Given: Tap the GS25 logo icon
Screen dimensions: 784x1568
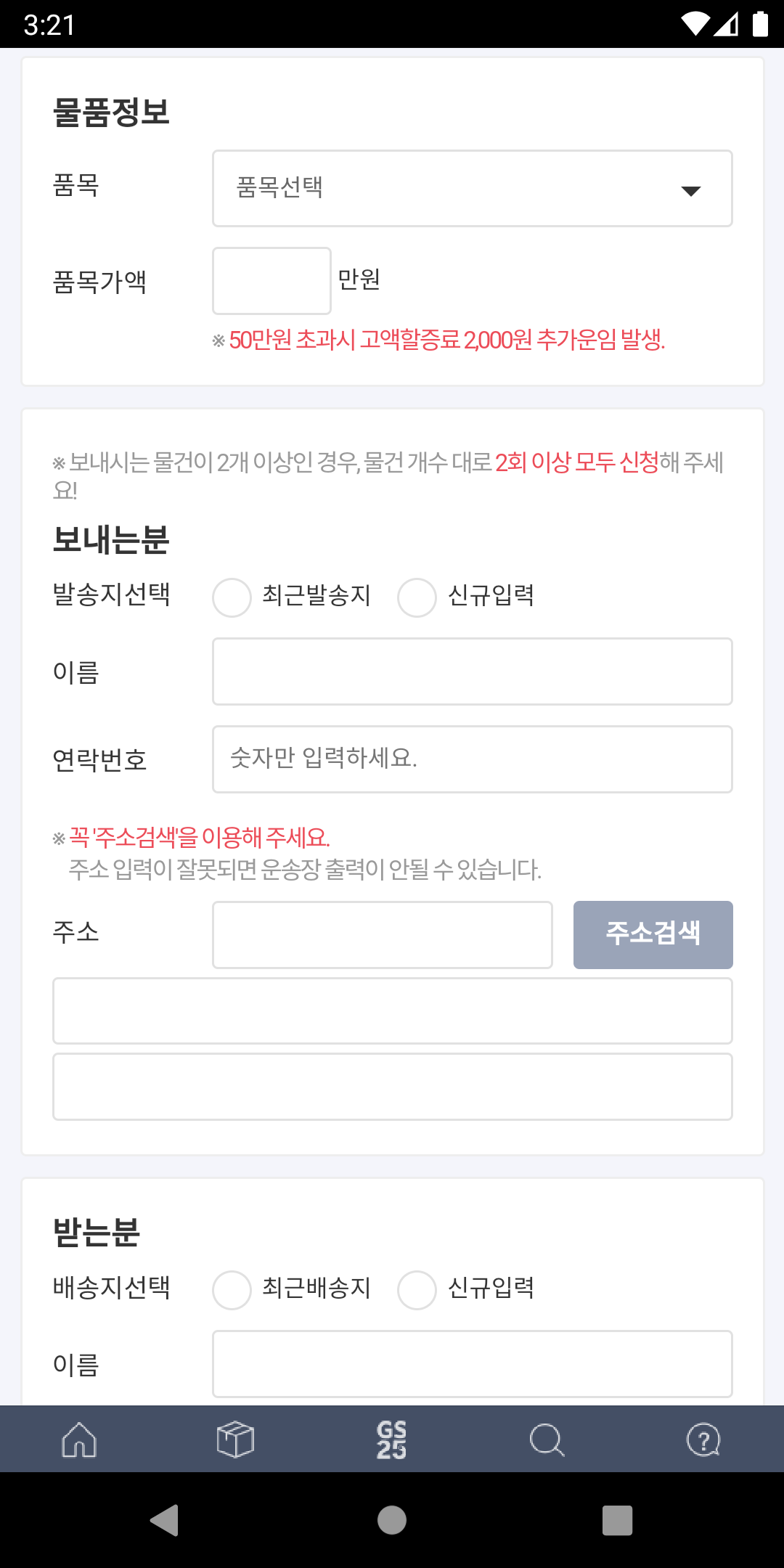Looking at the screenshot, I should pos(391,1440).
